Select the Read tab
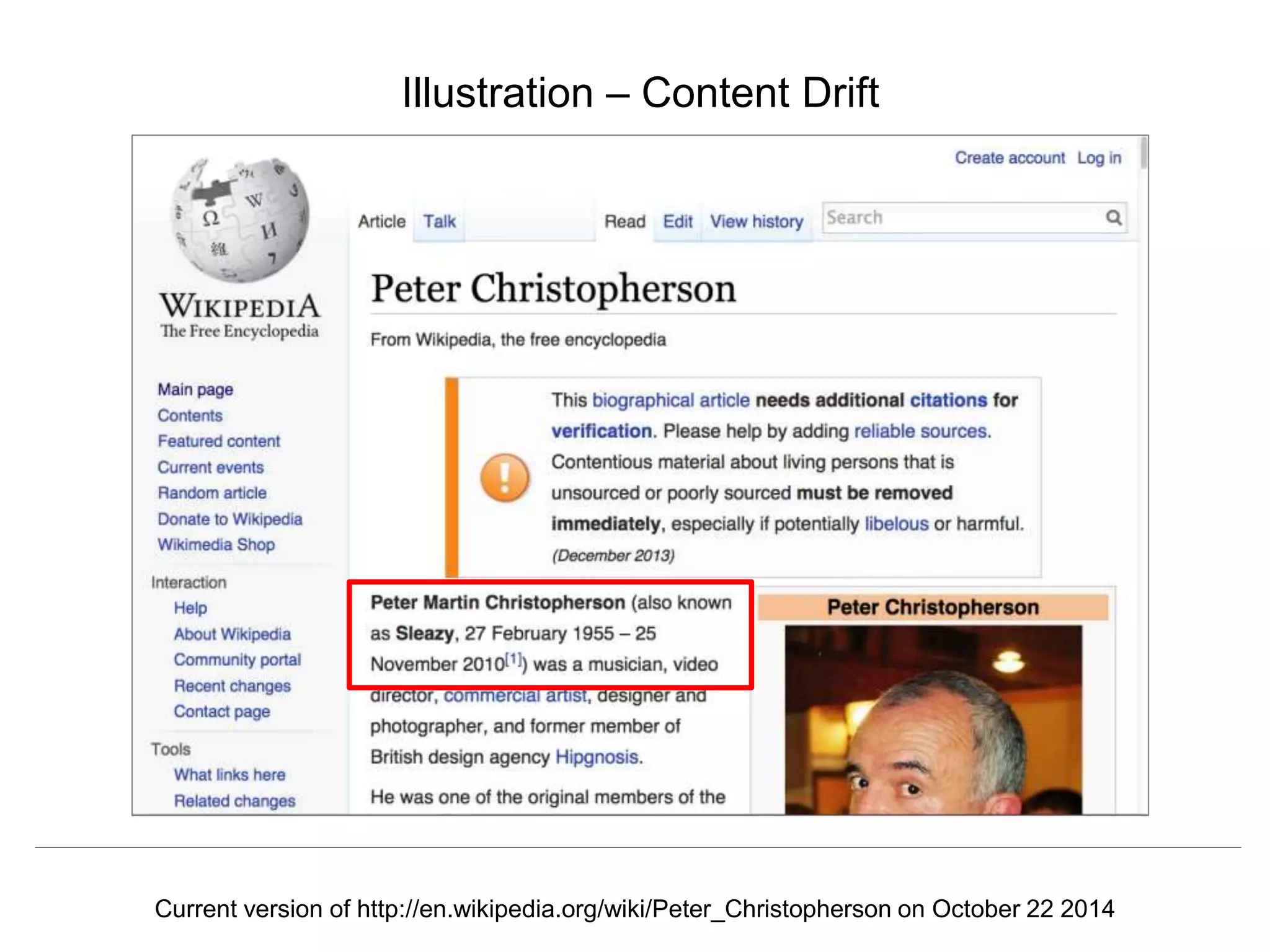The height and width of the screenshot is (952, 1270). coord(625,221)
